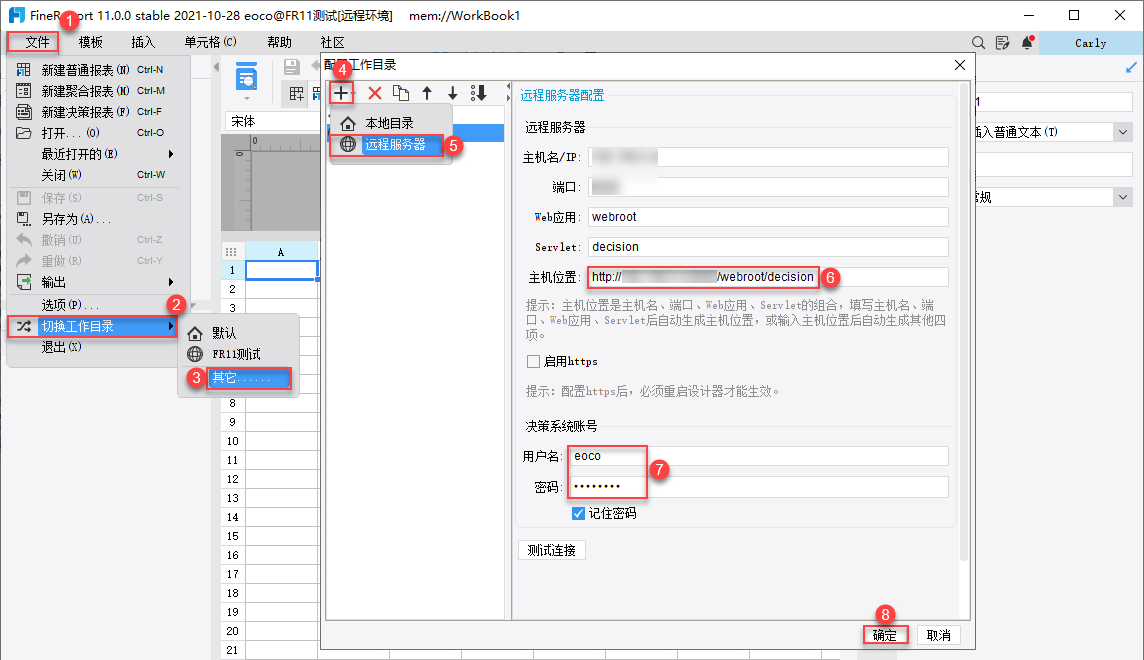Viewport: 1144px width, 660px height.
Task: Click the sort directories icon
Action: (x=479, y=93)
